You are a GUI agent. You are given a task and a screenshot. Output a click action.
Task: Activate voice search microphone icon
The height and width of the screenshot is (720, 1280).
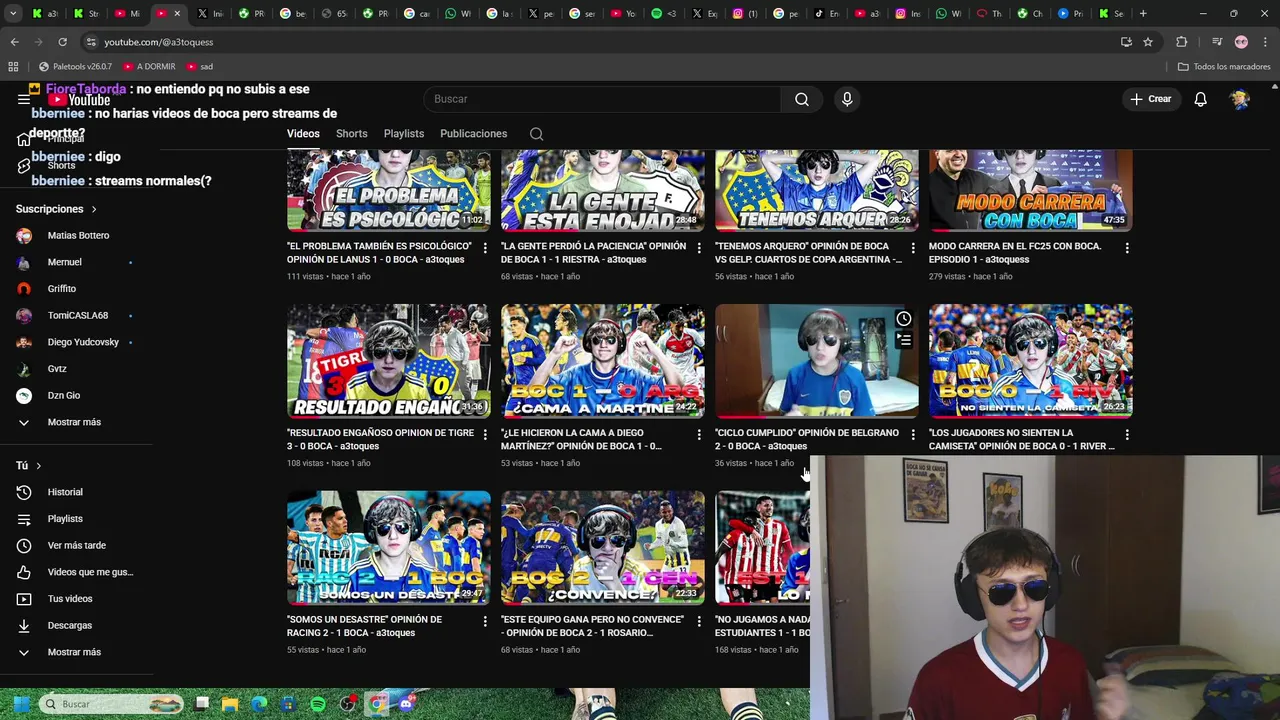(x=847, y=99)
